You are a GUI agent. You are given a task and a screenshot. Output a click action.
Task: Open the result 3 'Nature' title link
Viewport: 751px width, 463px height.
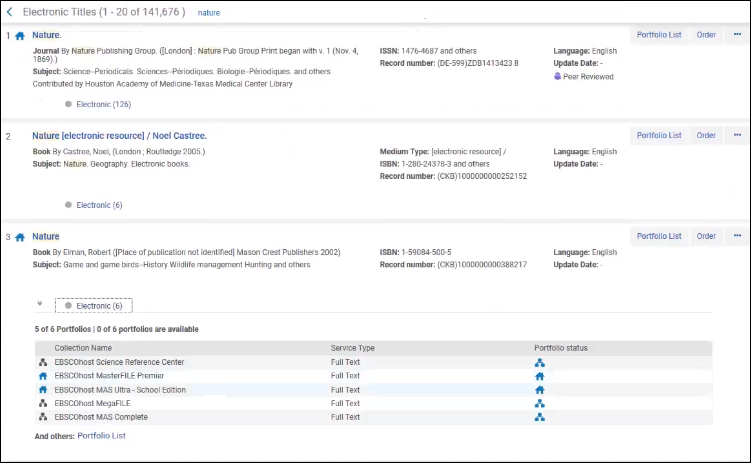pyautogui.click(x=46, y=237)
